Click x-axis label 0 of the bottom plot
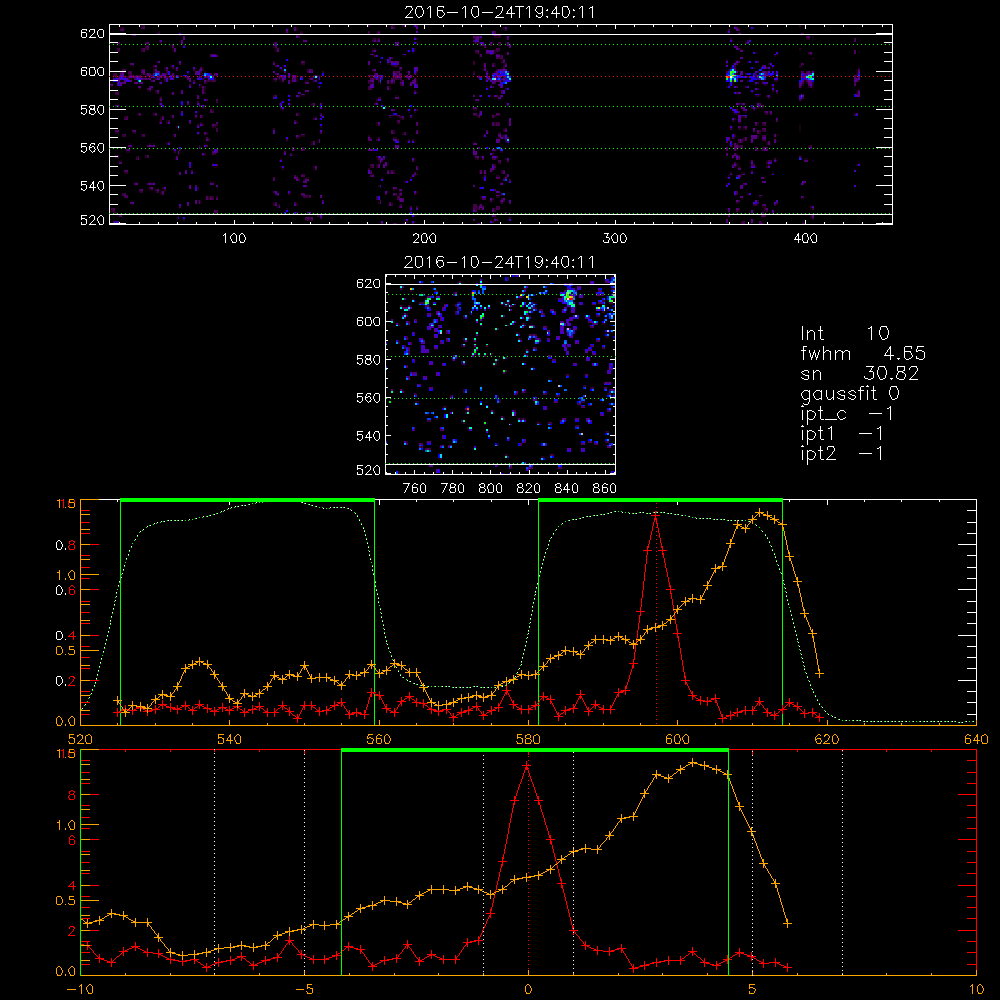 pyautogui.click(x=528, y=990)
